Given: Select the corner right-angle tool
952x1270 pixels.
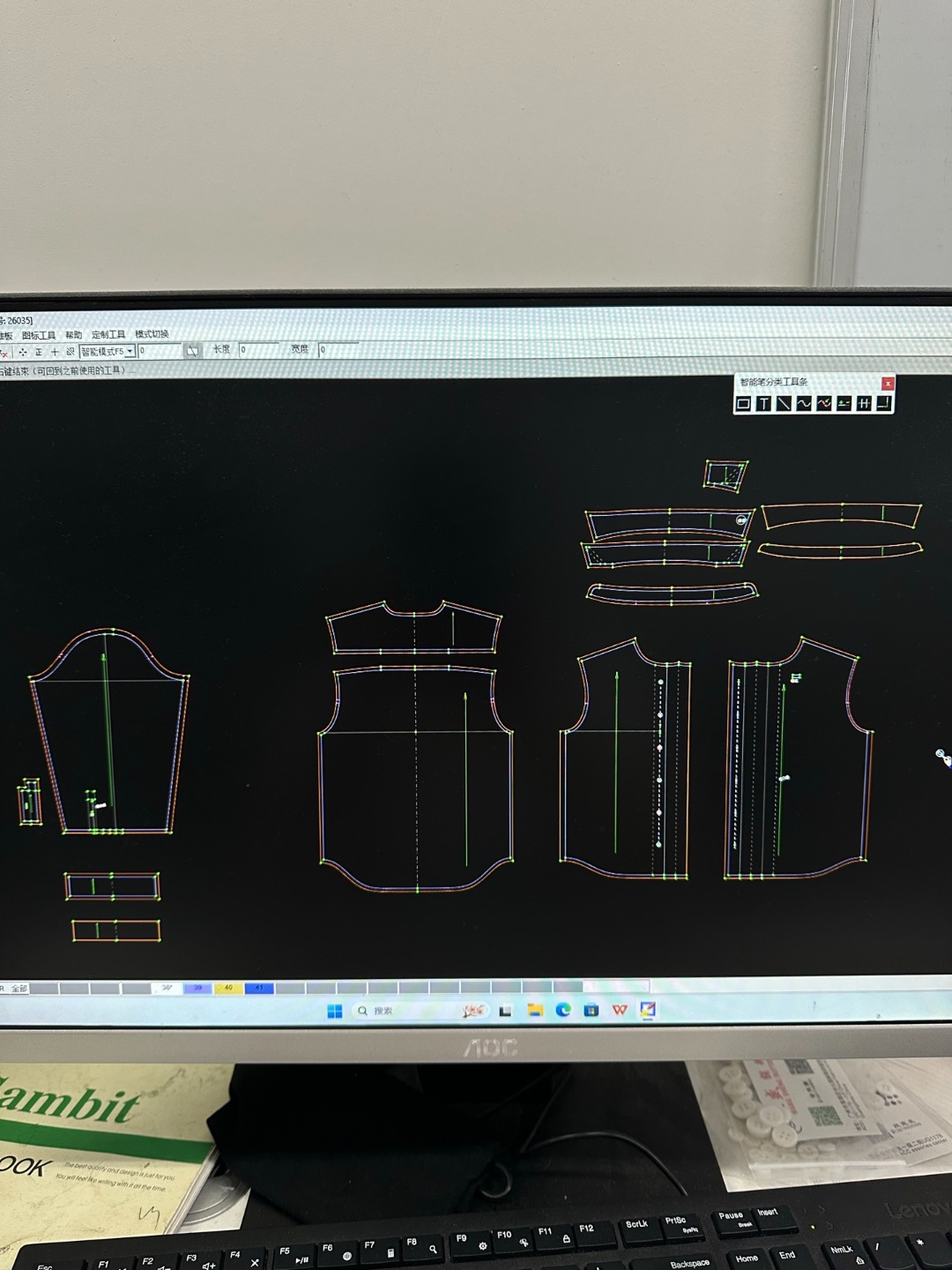Looking at the screenshot, I should pyautogui.click(x=883, y=404).
